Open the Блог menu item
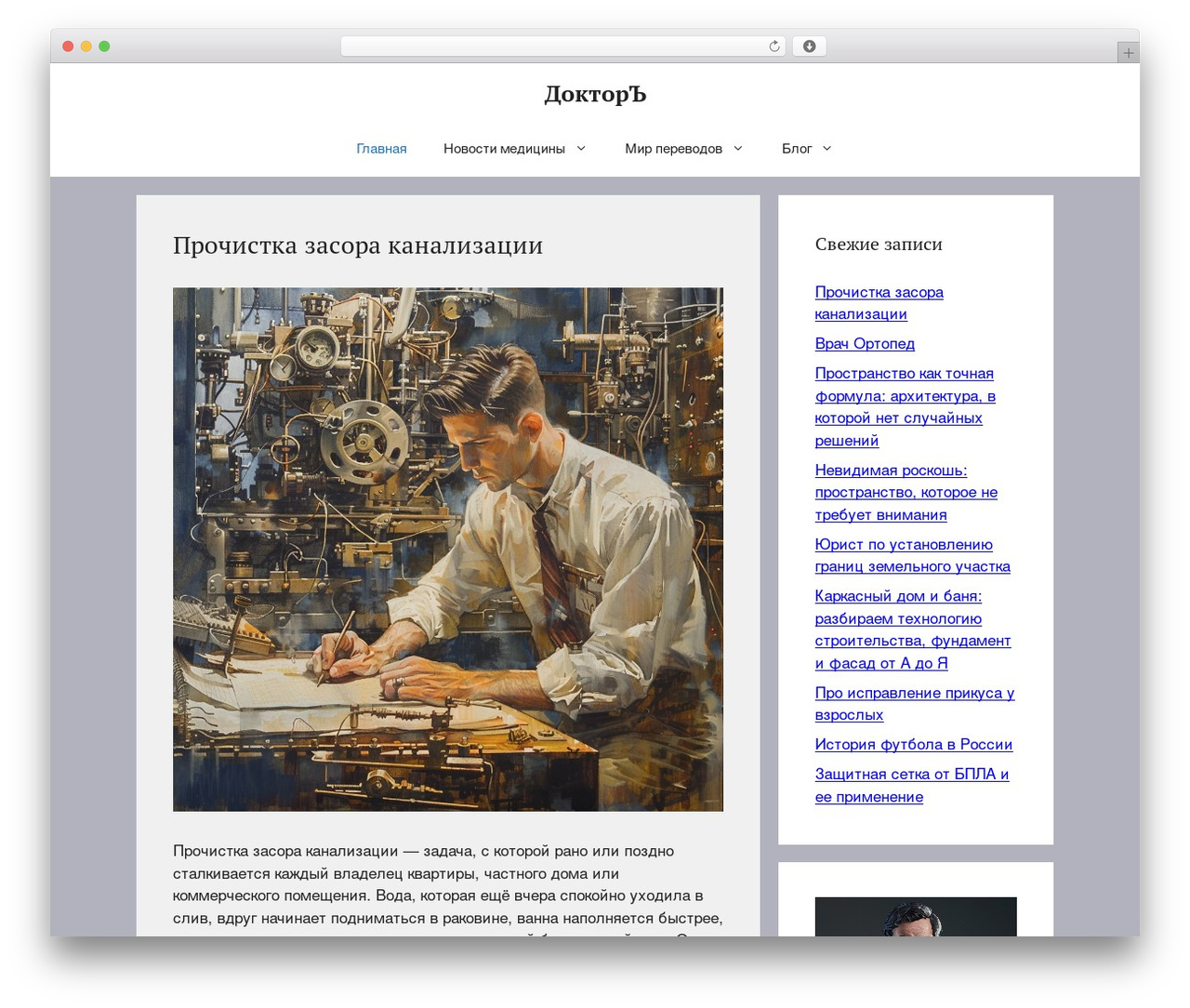Screen dimensions: 1190x1008 tap(797, 149)
